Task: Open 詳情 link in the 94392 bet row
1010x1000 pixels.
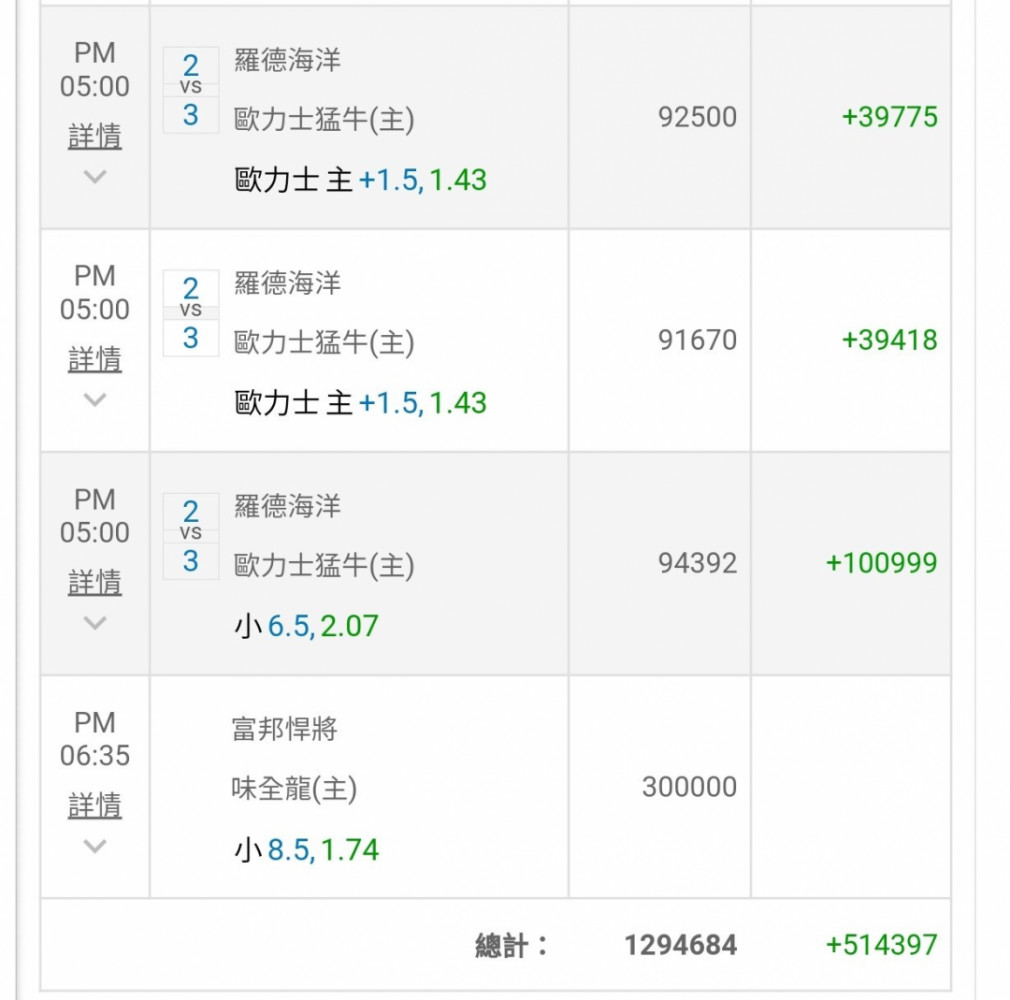Action: (95, 582)
